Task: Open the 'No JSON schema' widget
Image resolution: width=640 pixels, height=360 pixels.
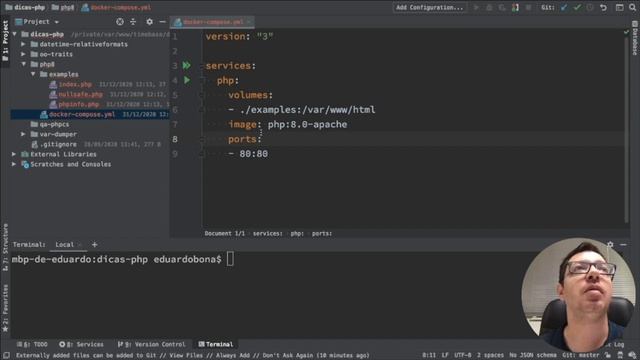Action: [533, 356]
